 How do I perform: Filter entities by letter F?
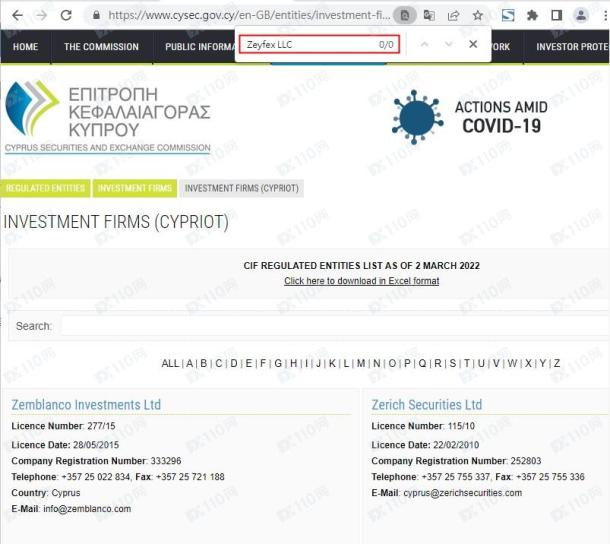coord(263,363)
